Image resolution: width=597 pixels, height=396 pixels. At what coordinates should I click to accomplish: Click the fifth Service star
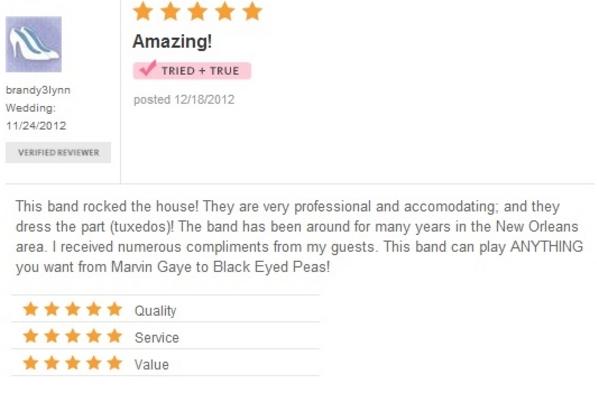pyautogui.click(x=114, y=336)
